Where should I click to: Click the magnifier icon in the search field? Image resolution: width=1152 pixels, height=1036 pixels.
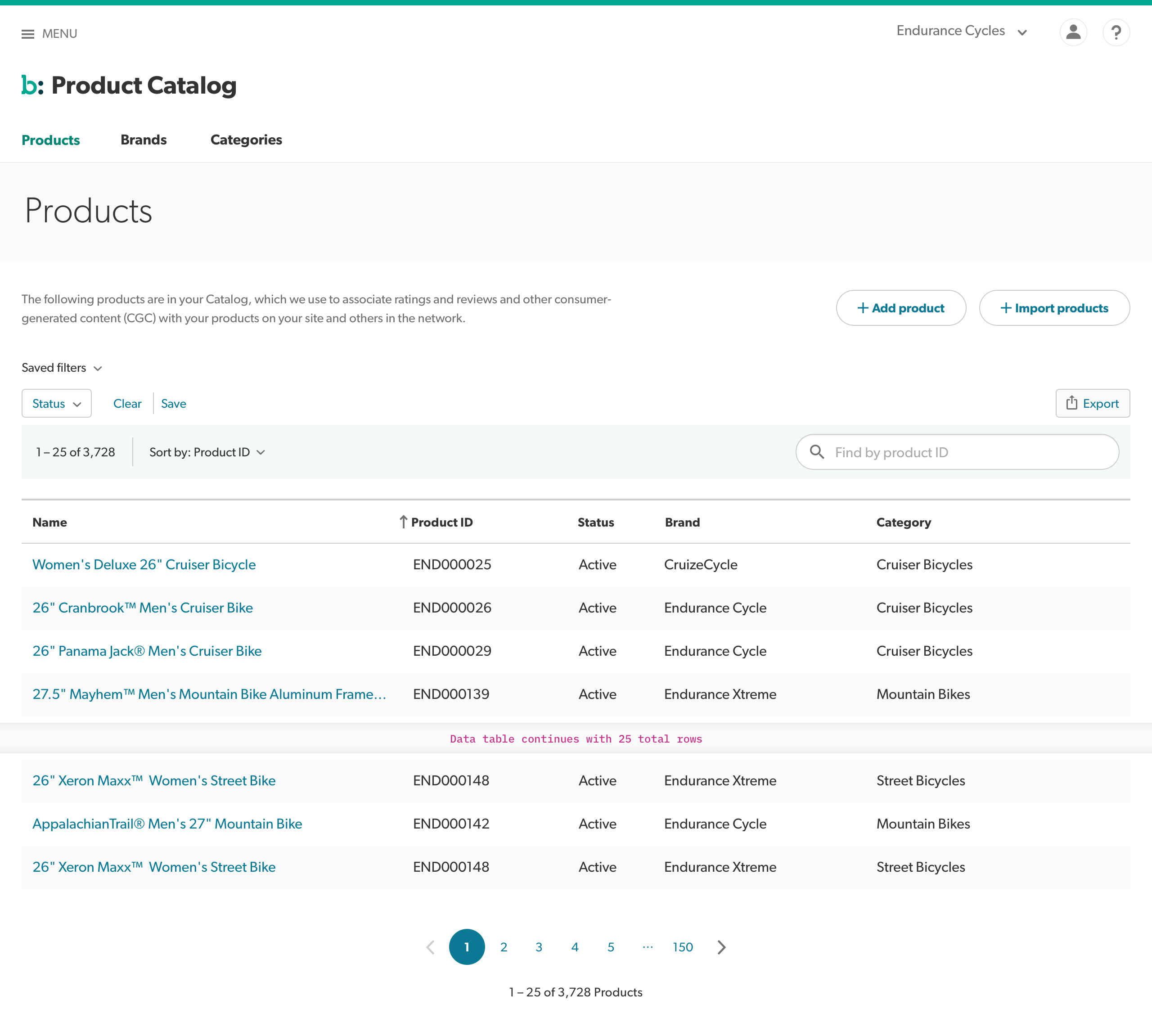click(817, 452)
